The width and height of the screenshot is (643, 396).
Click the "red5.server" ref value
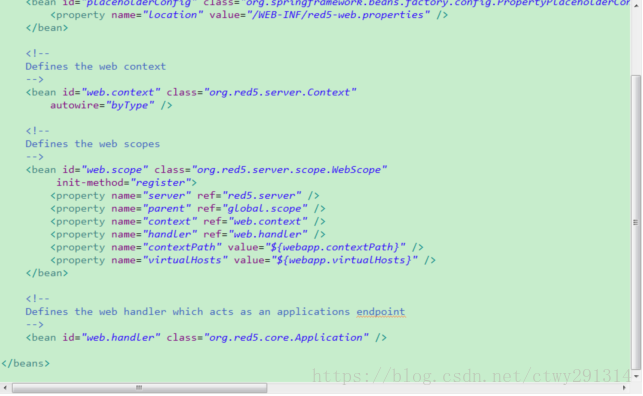click(262, 196)
